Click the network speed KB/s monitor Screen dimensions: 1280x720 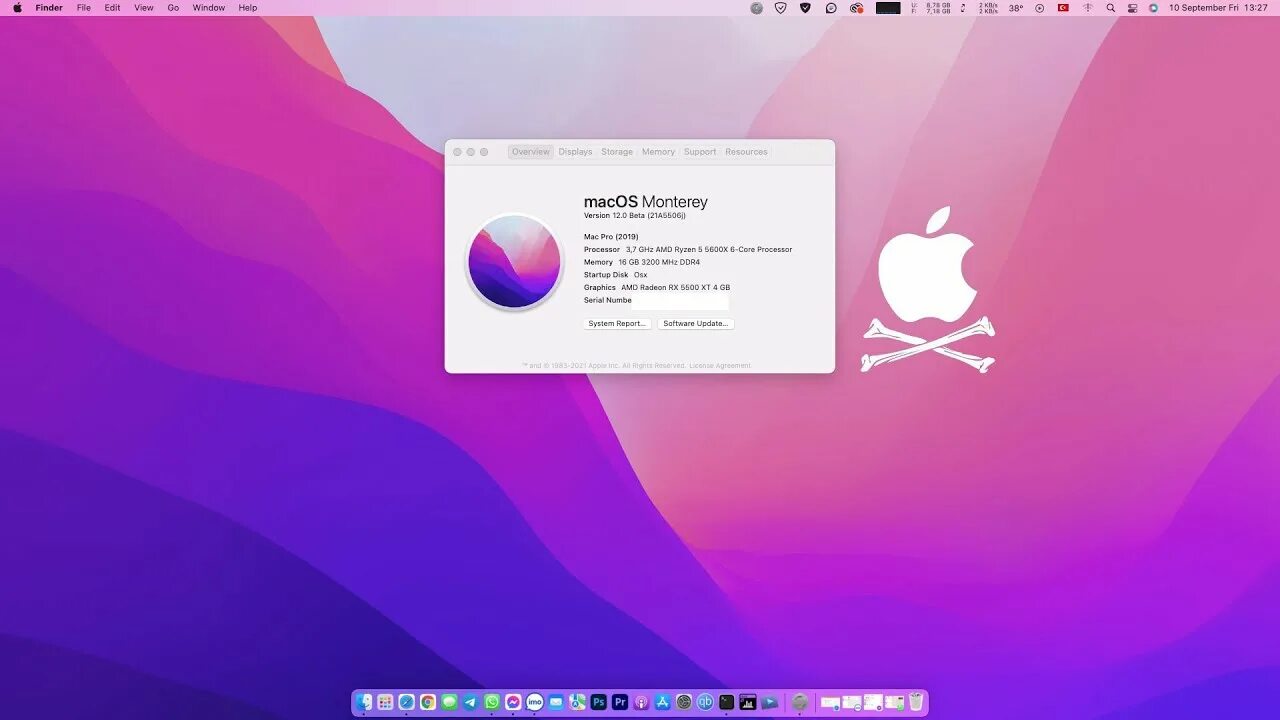[x=988, y=8]
